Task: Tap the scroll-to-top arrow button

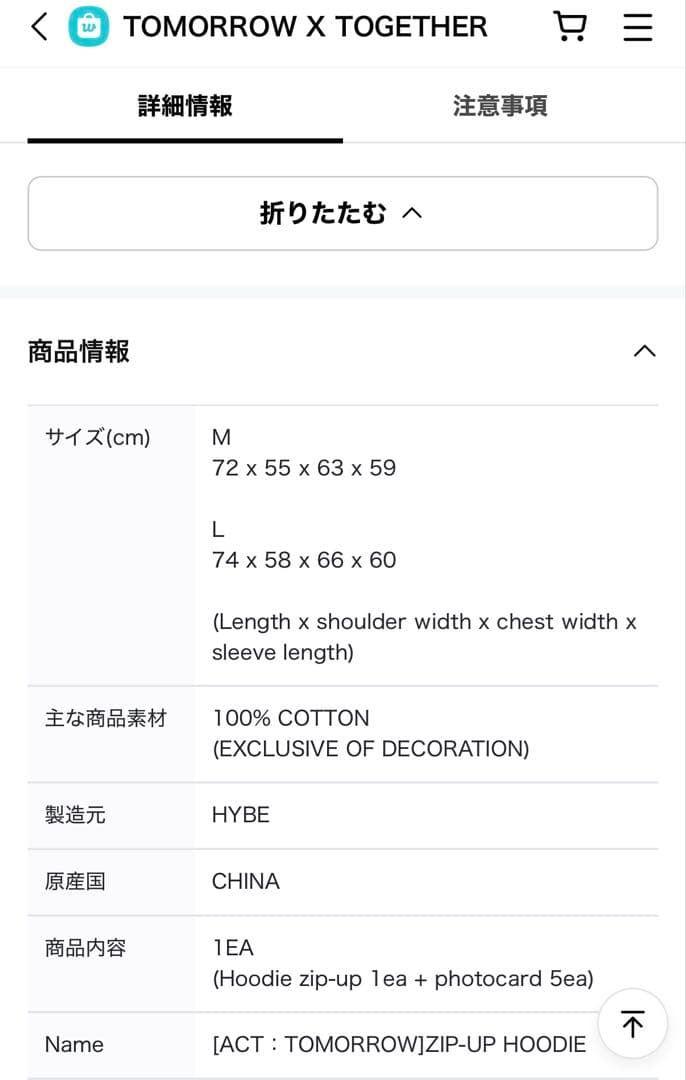Action: tap(632, 1023)
